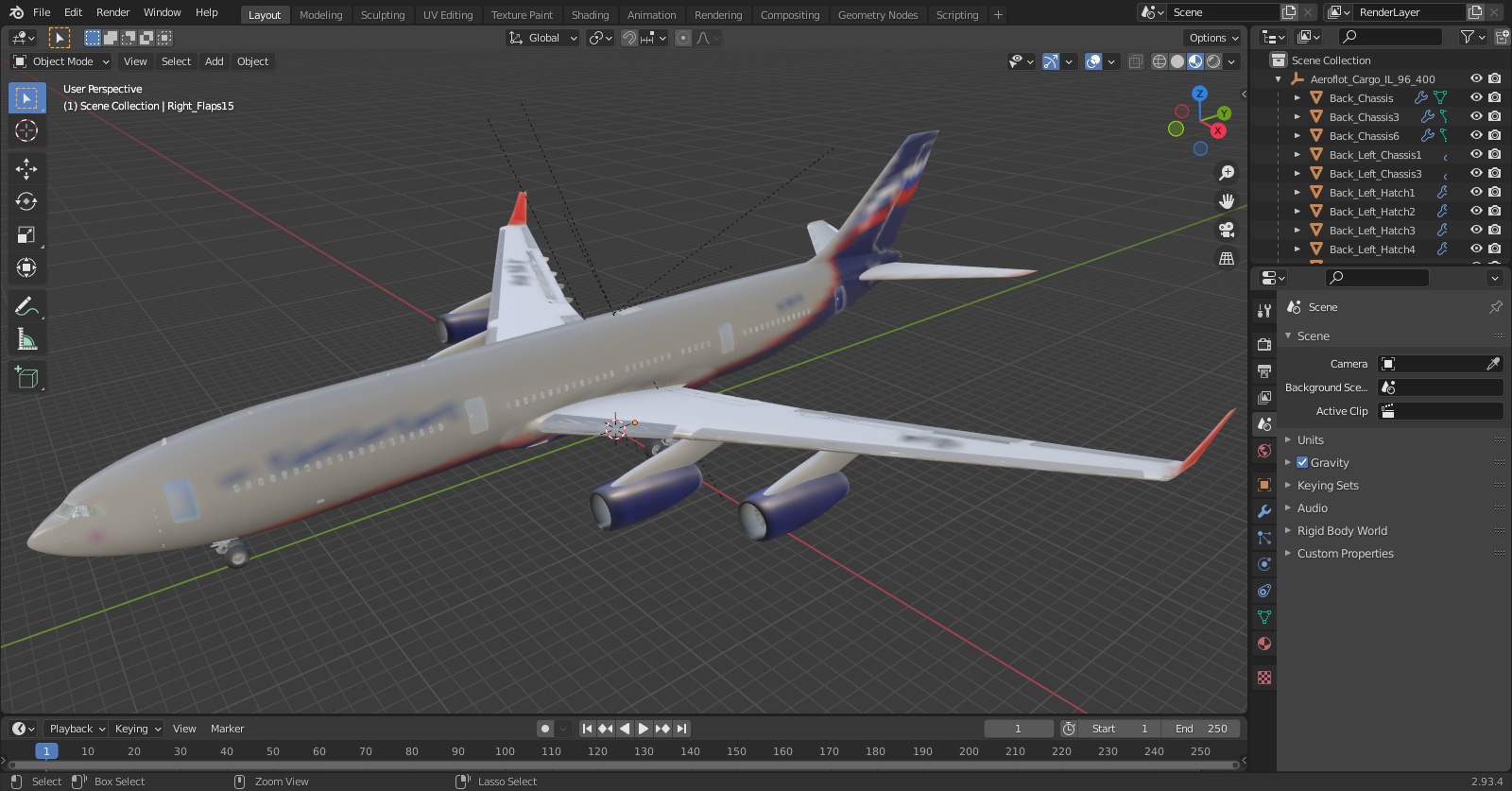Screen dimensions: 1512x791
Task: Toggle X-ray display in viewport header
Action: coord(1136,61)
